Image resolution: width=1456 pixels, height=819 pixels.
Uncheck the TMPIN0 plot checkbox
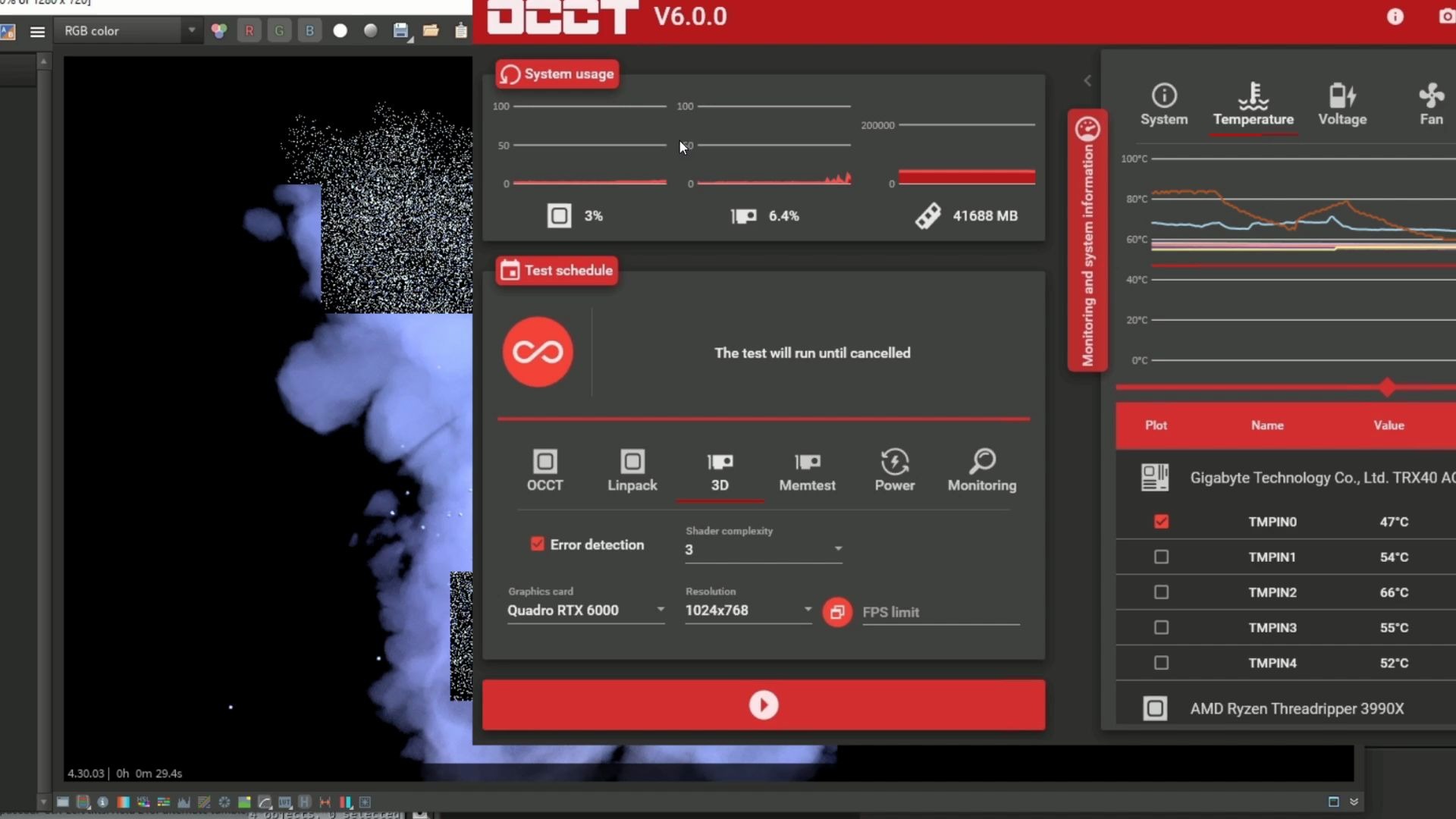(x=1161, y=522)
